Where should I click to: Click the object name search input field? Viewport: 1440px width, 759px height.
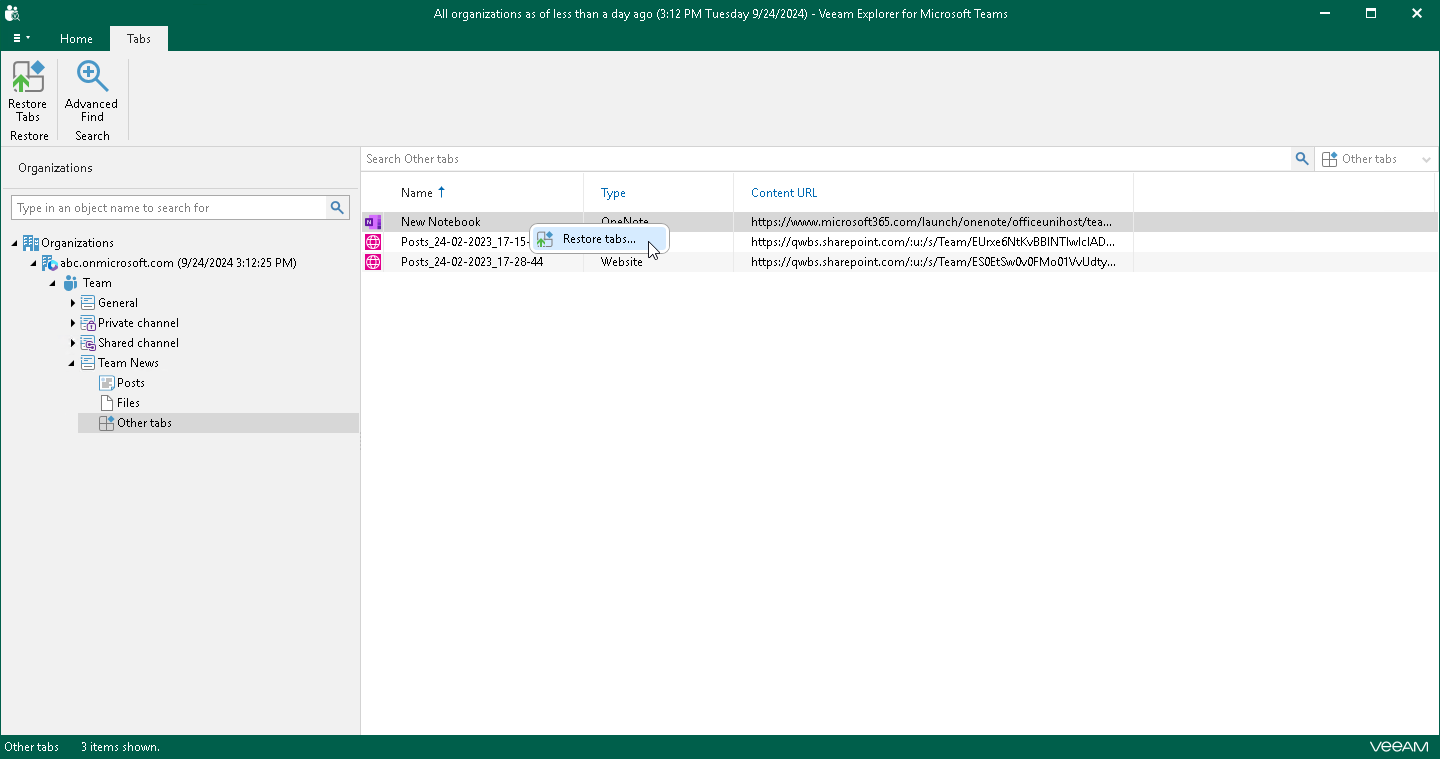(170, 207)
